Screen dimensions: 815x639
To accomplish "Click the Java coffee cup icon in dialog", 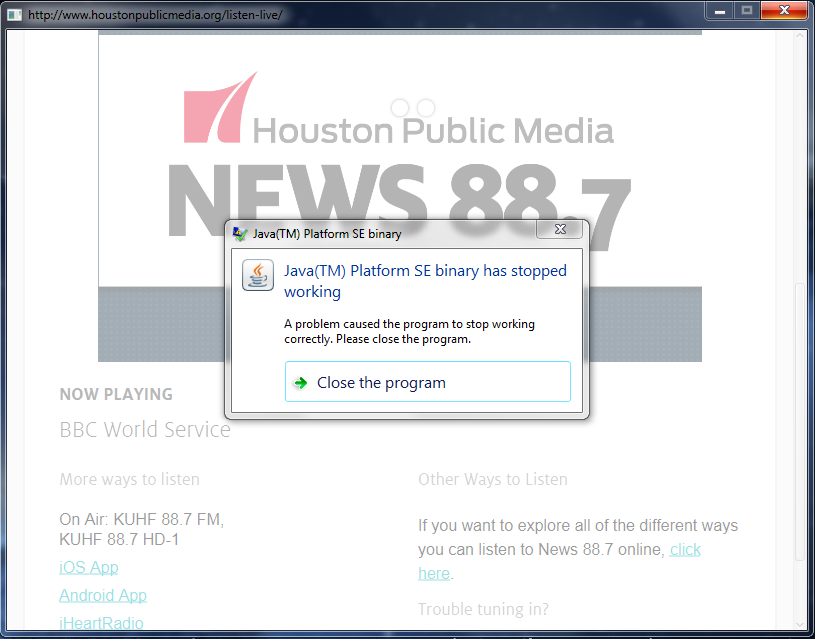I will 259,274.
